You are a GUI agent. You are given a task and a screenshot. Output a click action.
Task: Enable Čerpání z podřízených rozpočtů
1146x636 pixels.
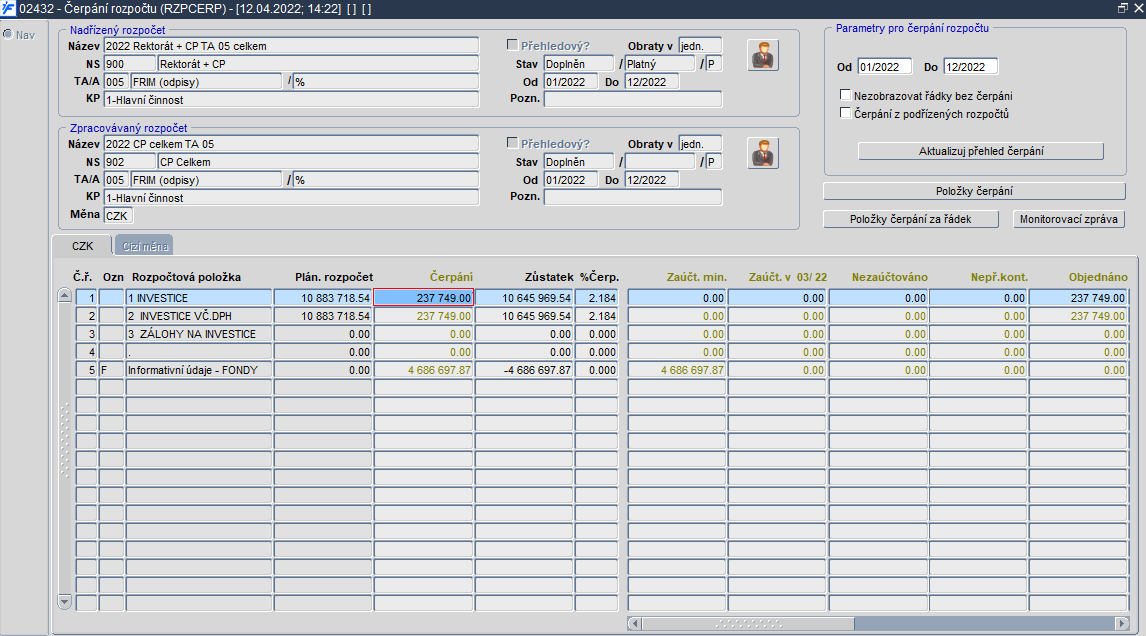click(846, 113)
